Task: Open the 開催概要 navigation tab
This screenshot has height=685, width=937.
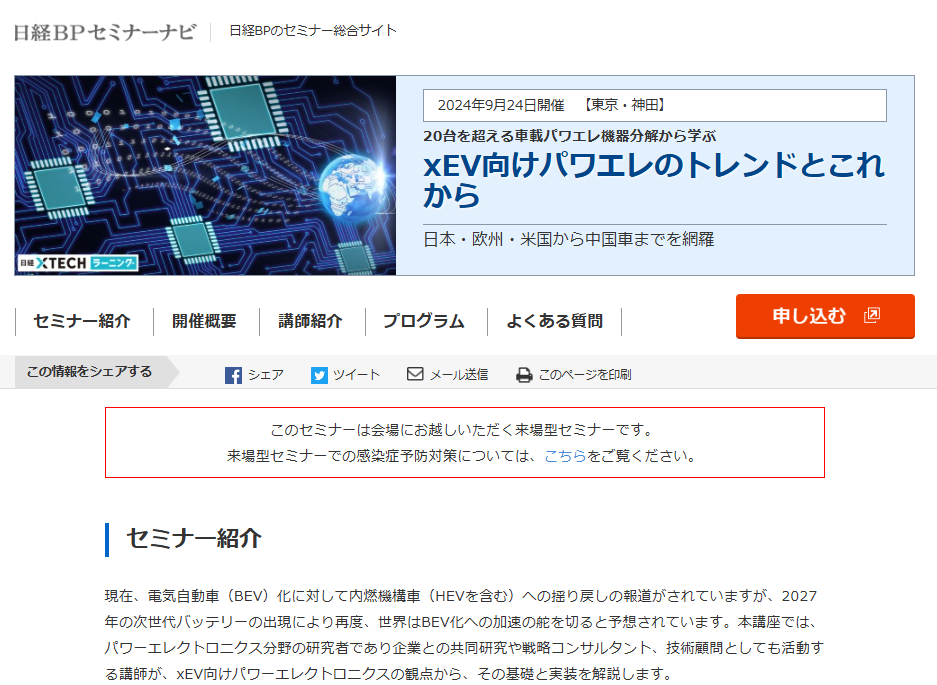Action: point(204,321)
